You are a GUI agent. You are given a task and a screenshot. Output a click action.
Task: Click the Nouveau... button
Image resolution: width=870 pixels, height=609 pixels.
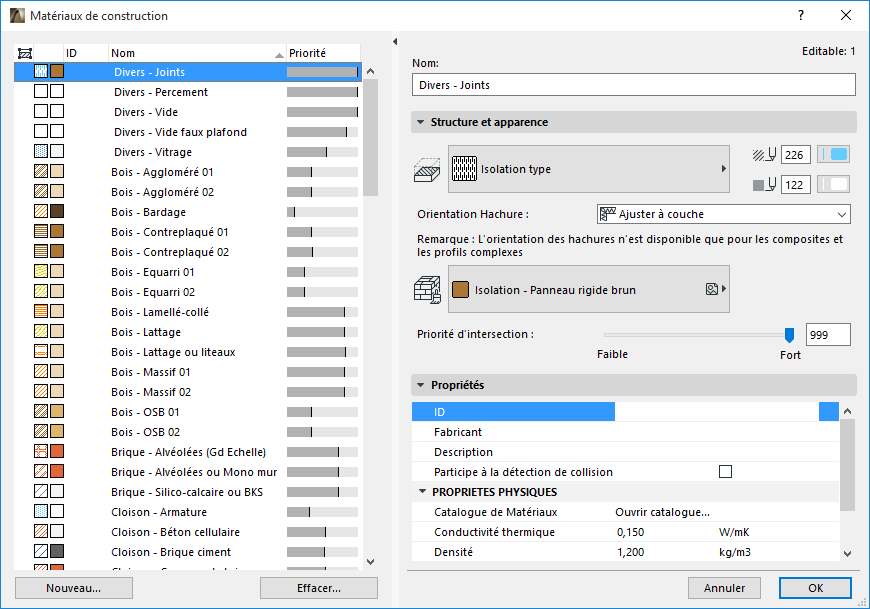coord(74,588)
